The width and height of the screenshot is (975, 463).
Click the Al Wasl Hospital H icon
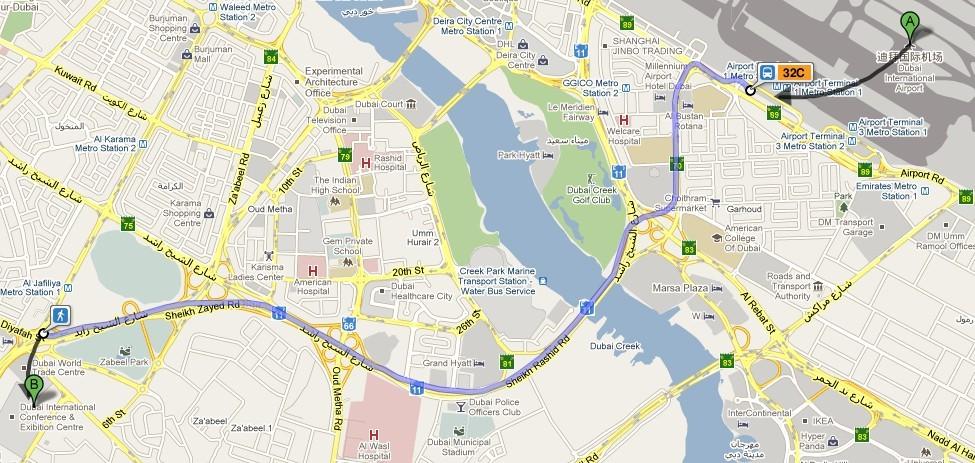pos(374,435)
